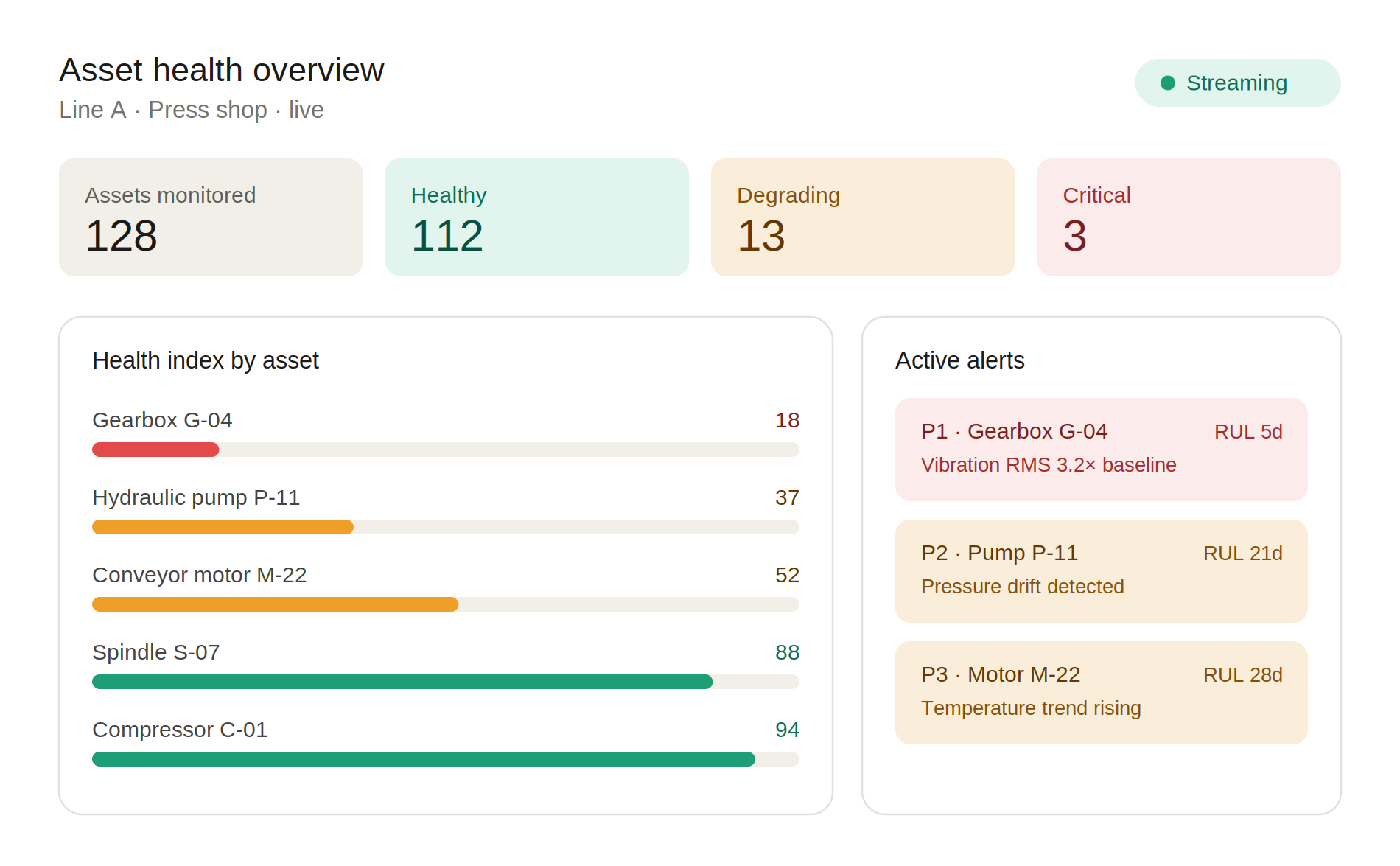Viewport: 1400px width, 866px height.
Task: Open the P2 Pump P-11 alert card
Action: tap(1102, 571)
